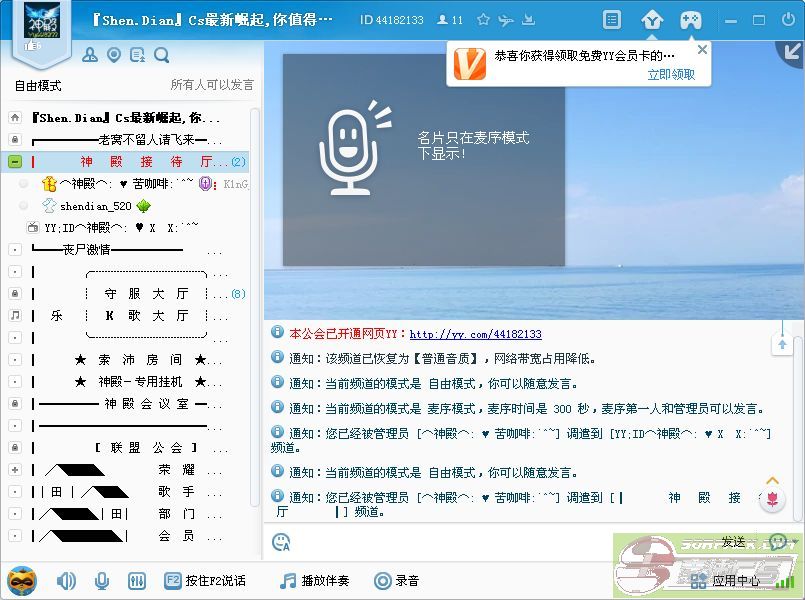Image resolution: width=805 pixels, height=600 pixels.
Task: Toggle the microphone icon in the bottom bar
Action: (102, 580)
